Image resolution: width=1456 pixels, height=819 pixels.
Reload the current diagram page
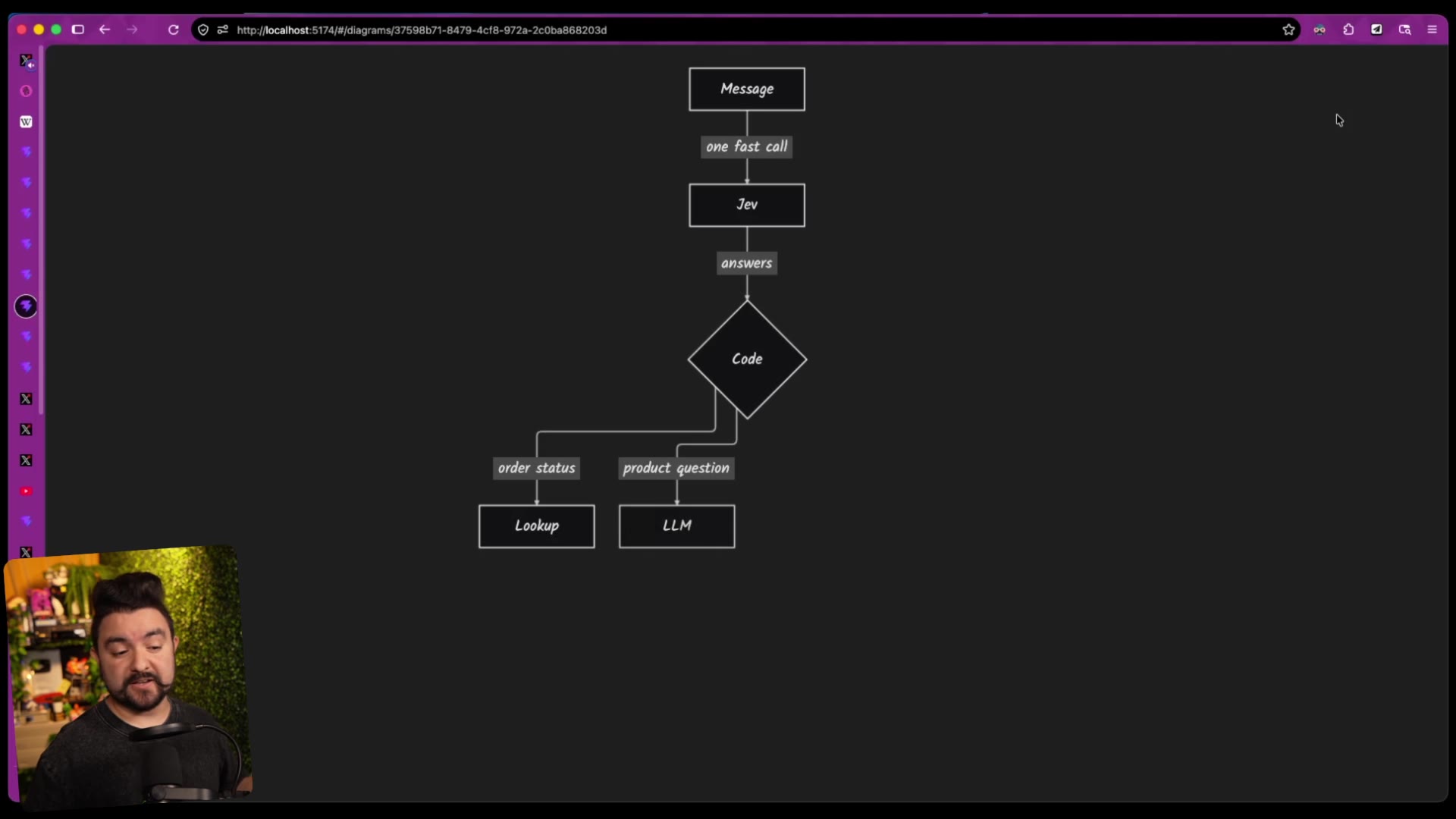[173, 30]
